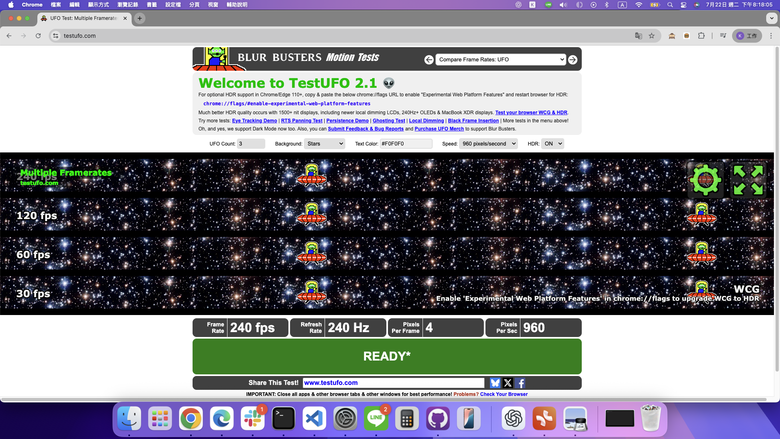
Task: Open Trash in the Dock
Action: pos(650,419)
